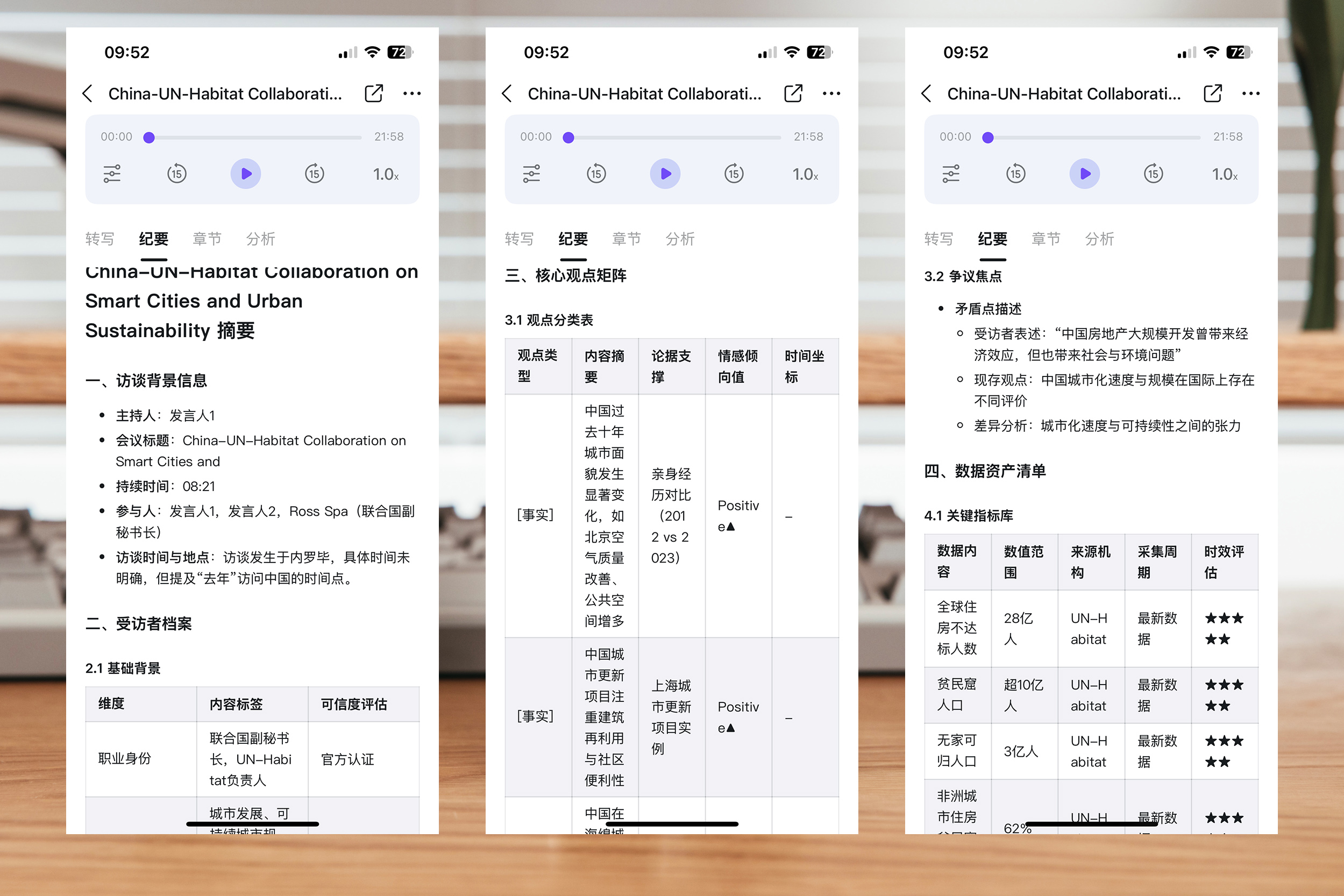Open audio settings sliders on left phone
This screenshot has width=1344, height=896.
pyautogui.click(x=112, y=174)
